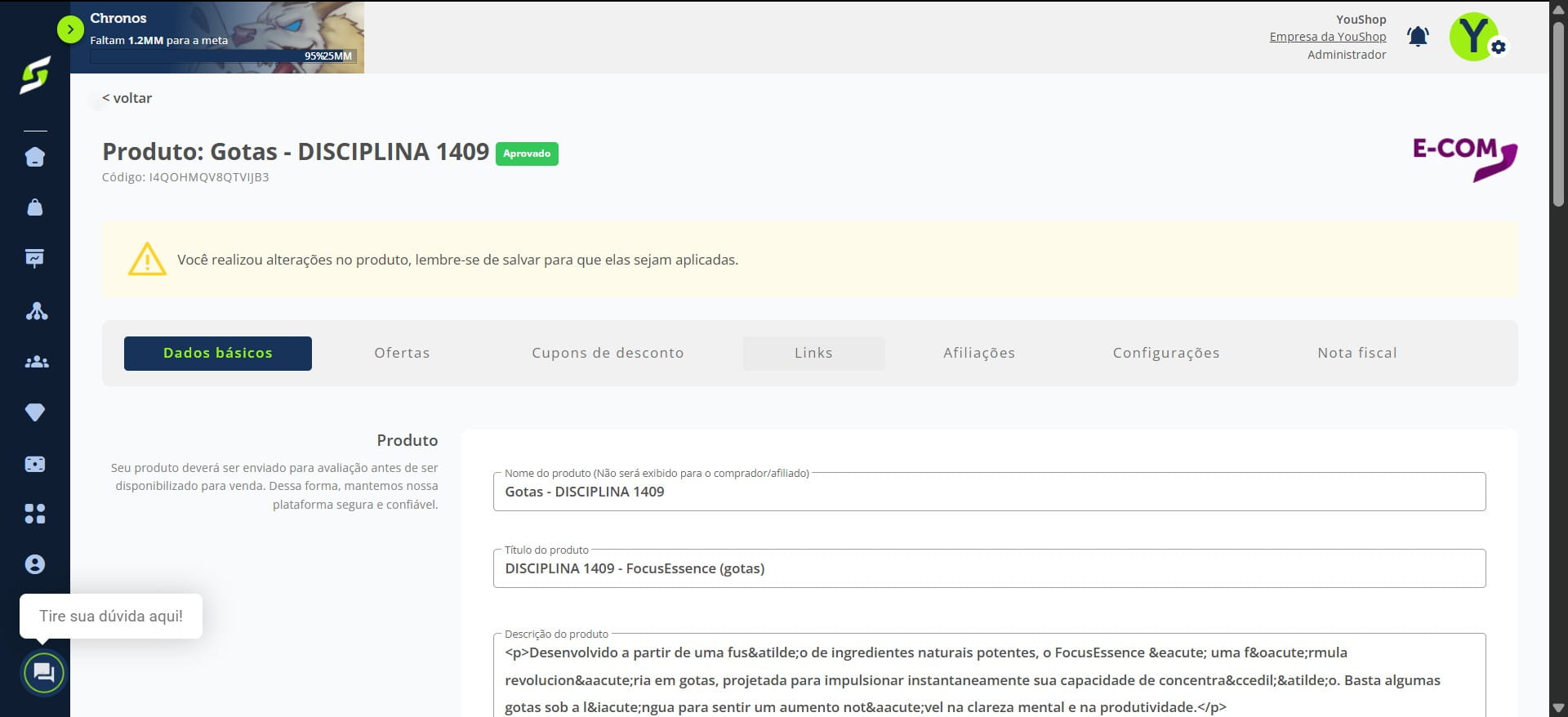Open the chat support bubble icon
Image resolution: width=1568 pixels, height=717 pixels.
(x=43, y=673)
